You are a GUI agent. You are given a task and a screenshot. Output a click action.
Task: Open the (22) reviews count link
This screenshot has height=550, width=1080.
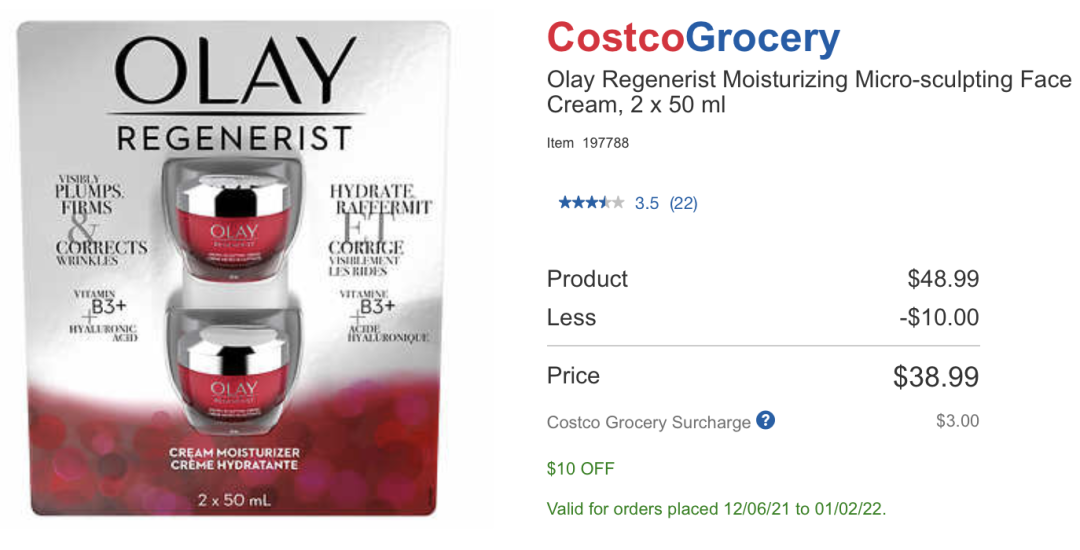point(683,203)
